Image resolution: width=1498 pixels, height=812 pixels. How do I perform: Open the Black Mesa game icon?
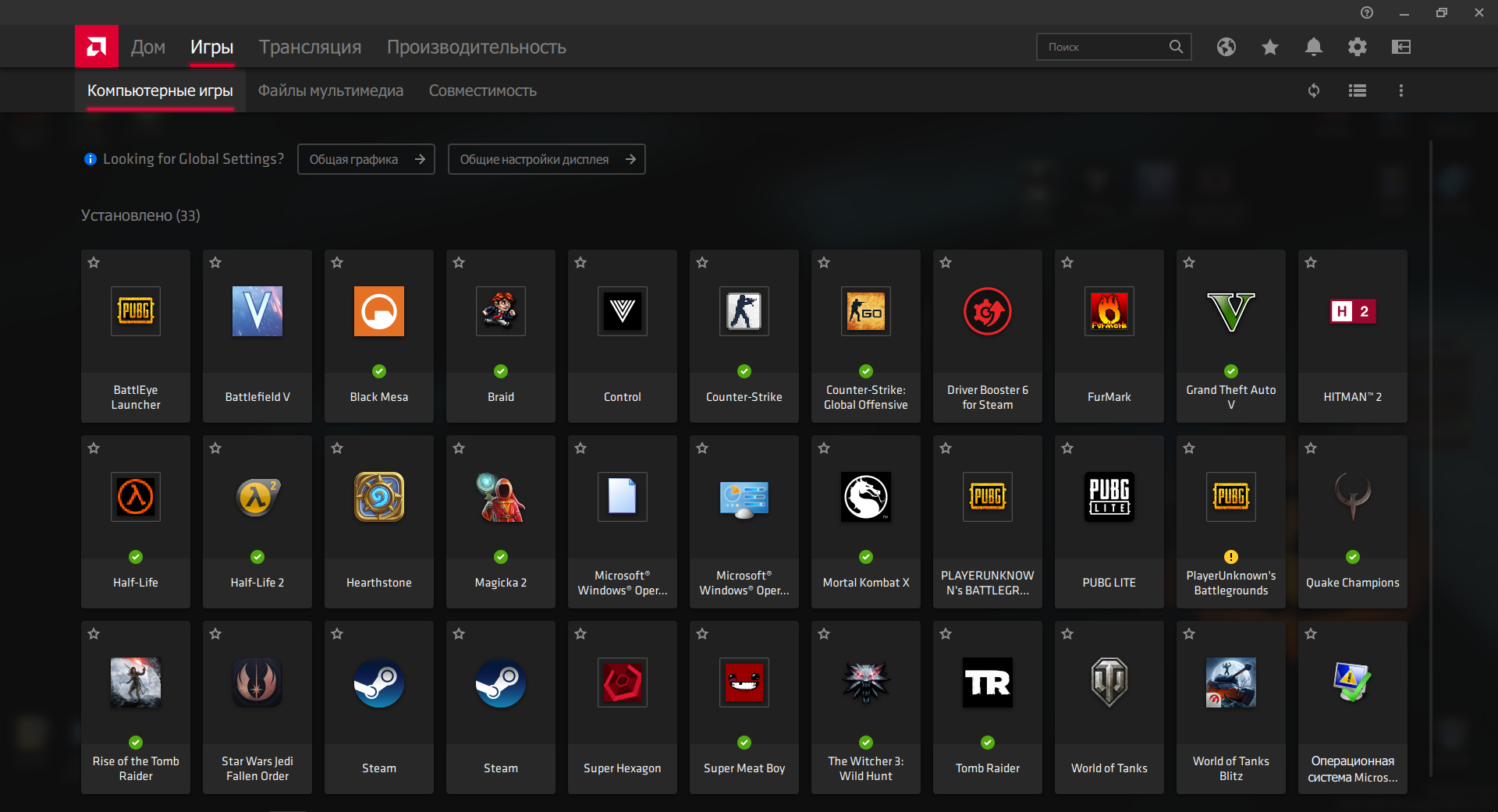click(x=379, y=311)
